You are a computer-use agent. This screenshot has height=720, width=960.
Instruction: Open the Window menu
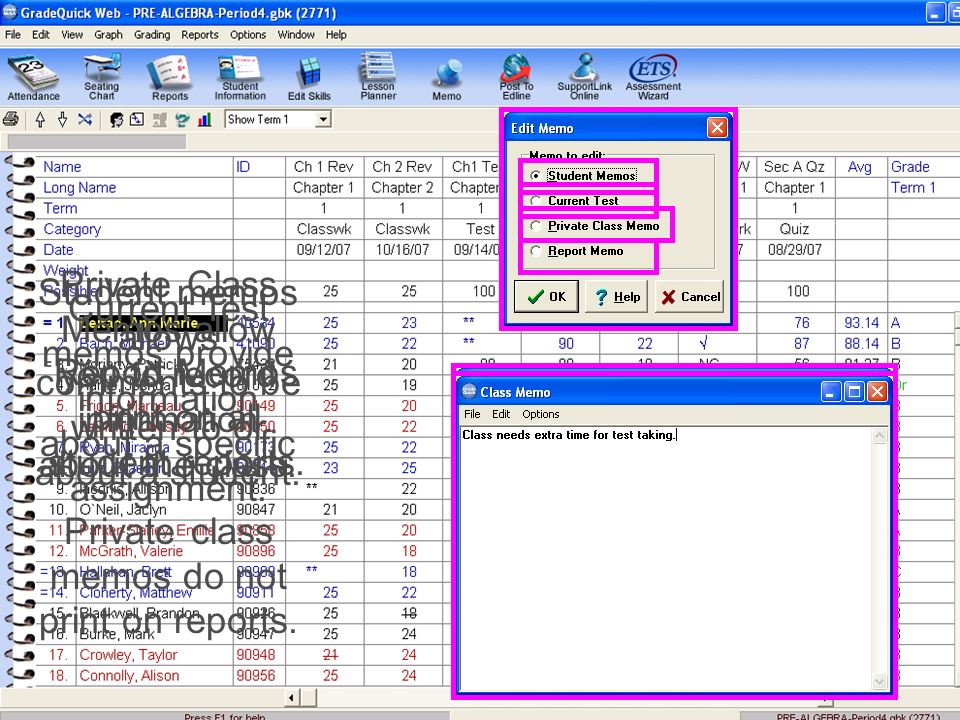pyautogui.click(x=296, y=35)
